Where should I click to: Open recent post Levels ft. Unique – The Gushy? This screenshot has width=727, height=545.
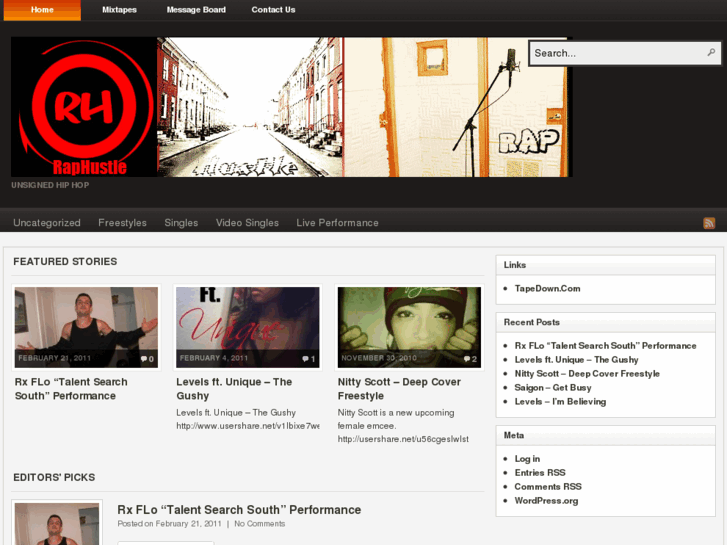tap(576, 360)
